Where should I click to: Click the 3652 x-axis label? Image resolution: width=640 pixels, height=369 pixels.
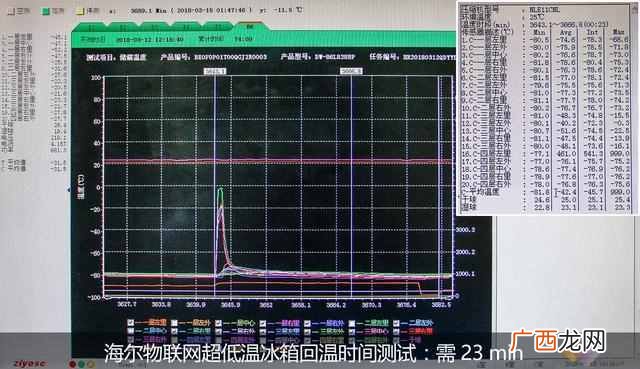266,305
